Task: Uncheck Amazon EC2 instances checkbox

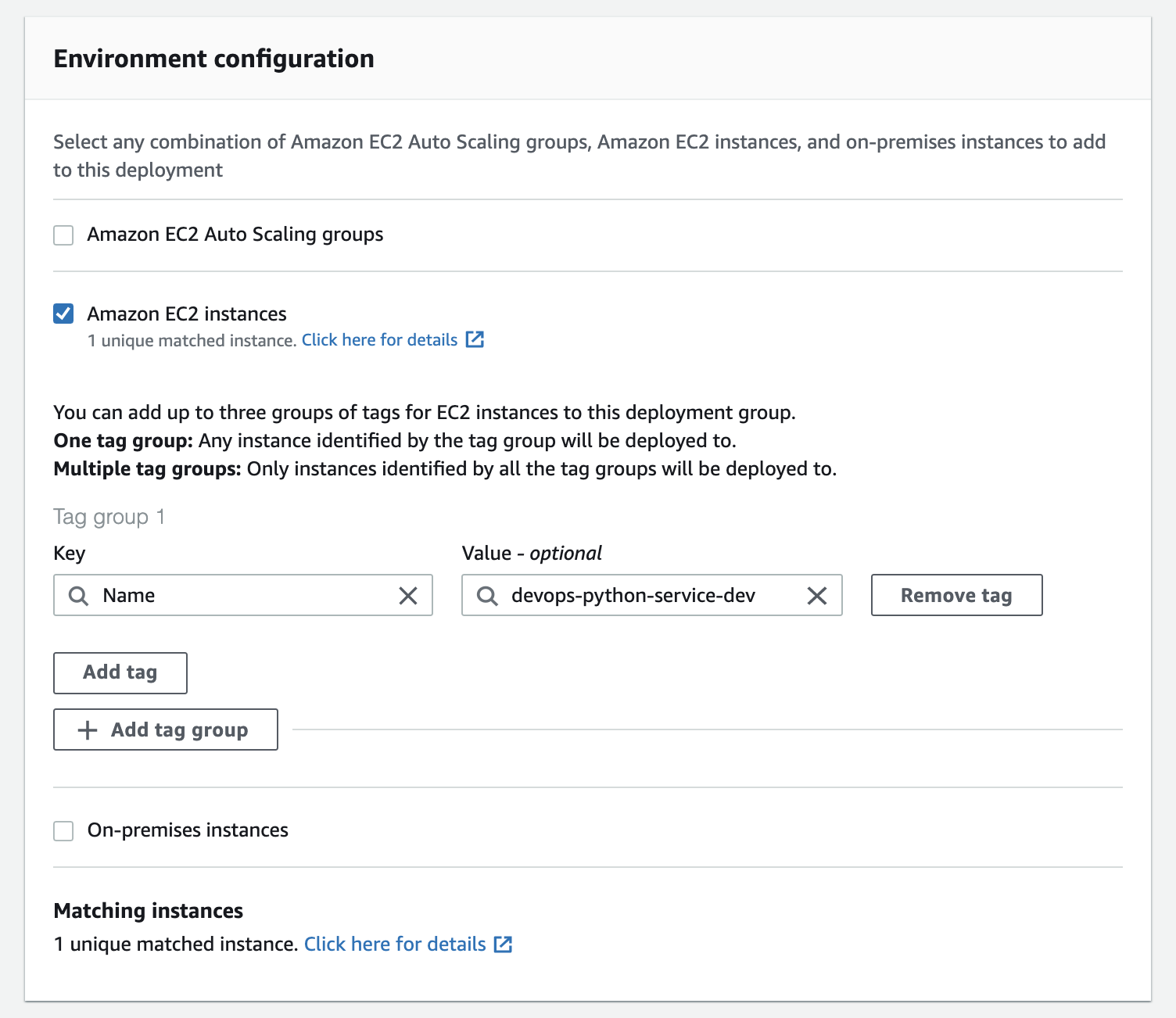Action: [63, 314]
